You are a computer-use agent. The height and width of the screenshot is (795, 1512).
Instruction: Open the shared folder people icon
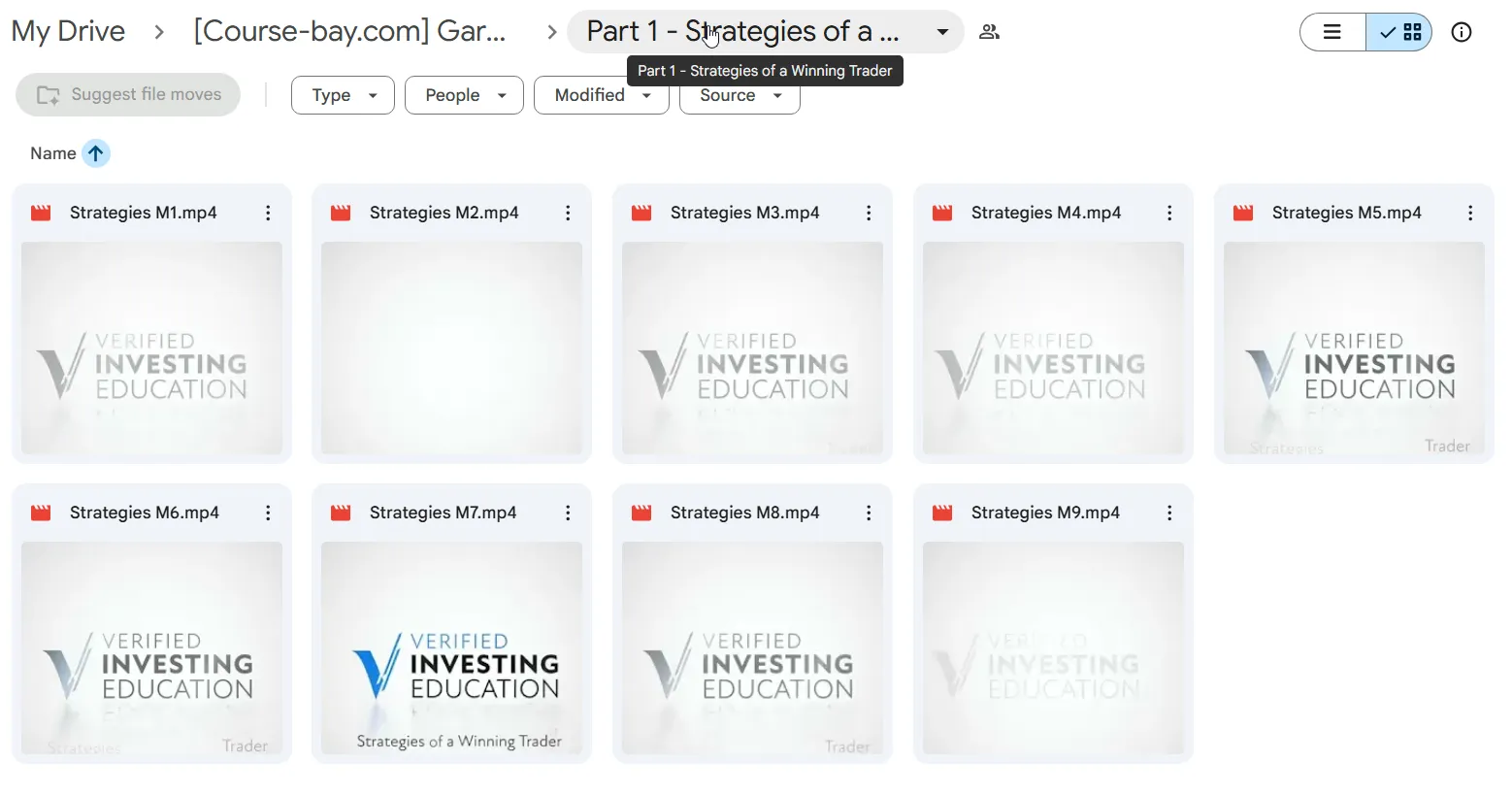click(989, 32)
